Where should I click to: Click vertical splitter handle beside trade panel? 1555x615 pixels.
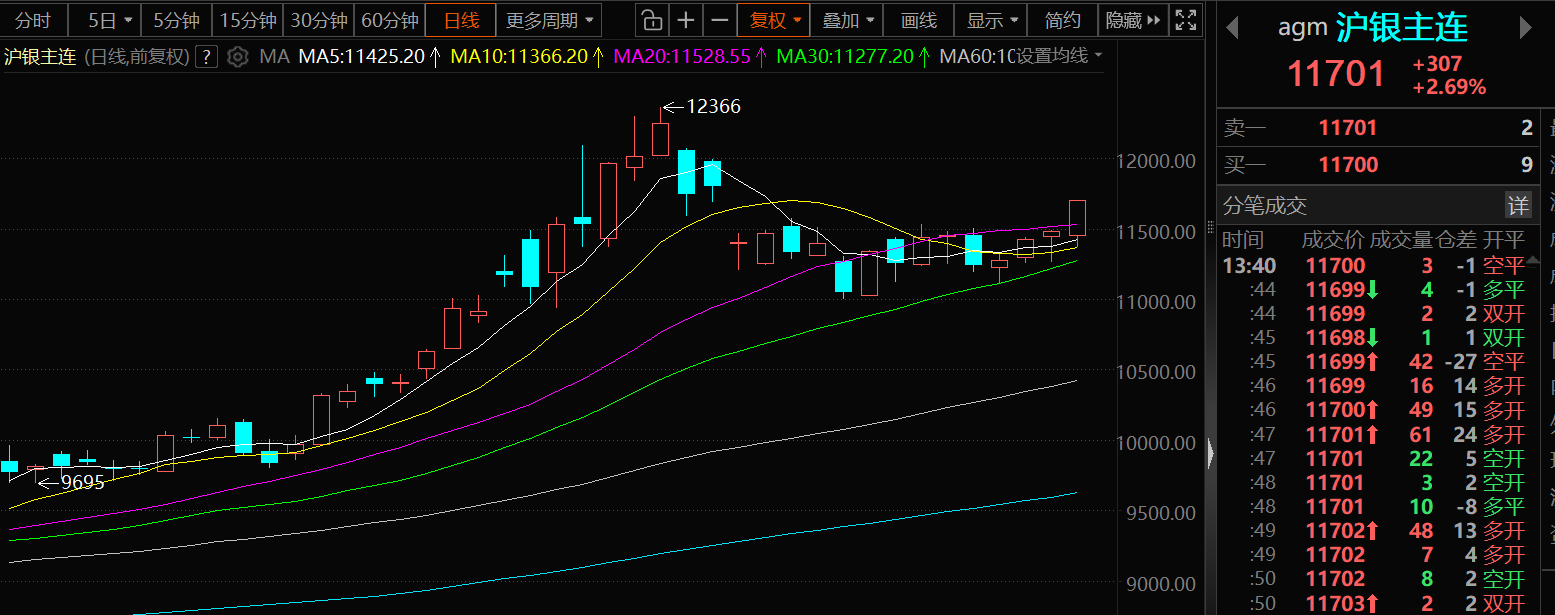click(1211, 454)
